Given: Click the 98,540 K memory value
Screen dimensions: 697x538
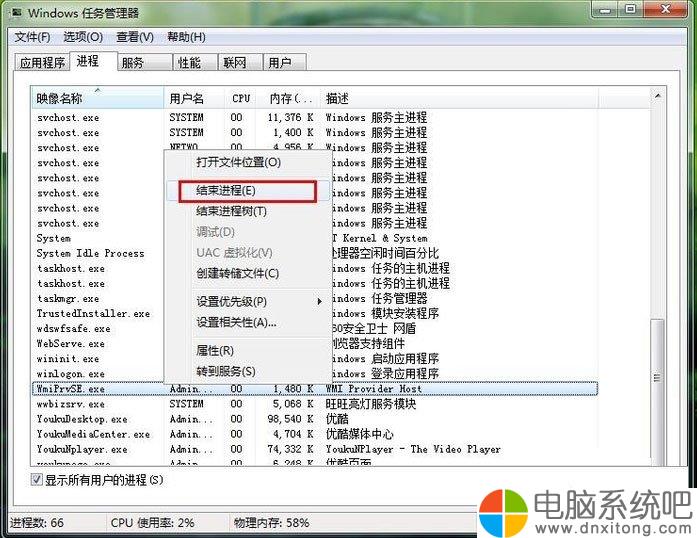Looking at the screenshot, I should coord(290,419).
